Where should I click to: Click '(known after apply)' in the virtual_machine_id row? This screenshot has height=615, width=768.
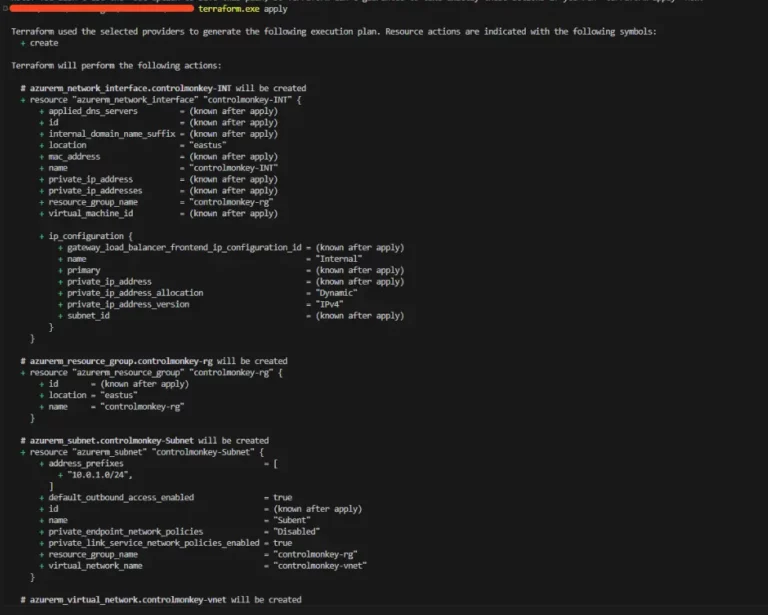[234, 213]
